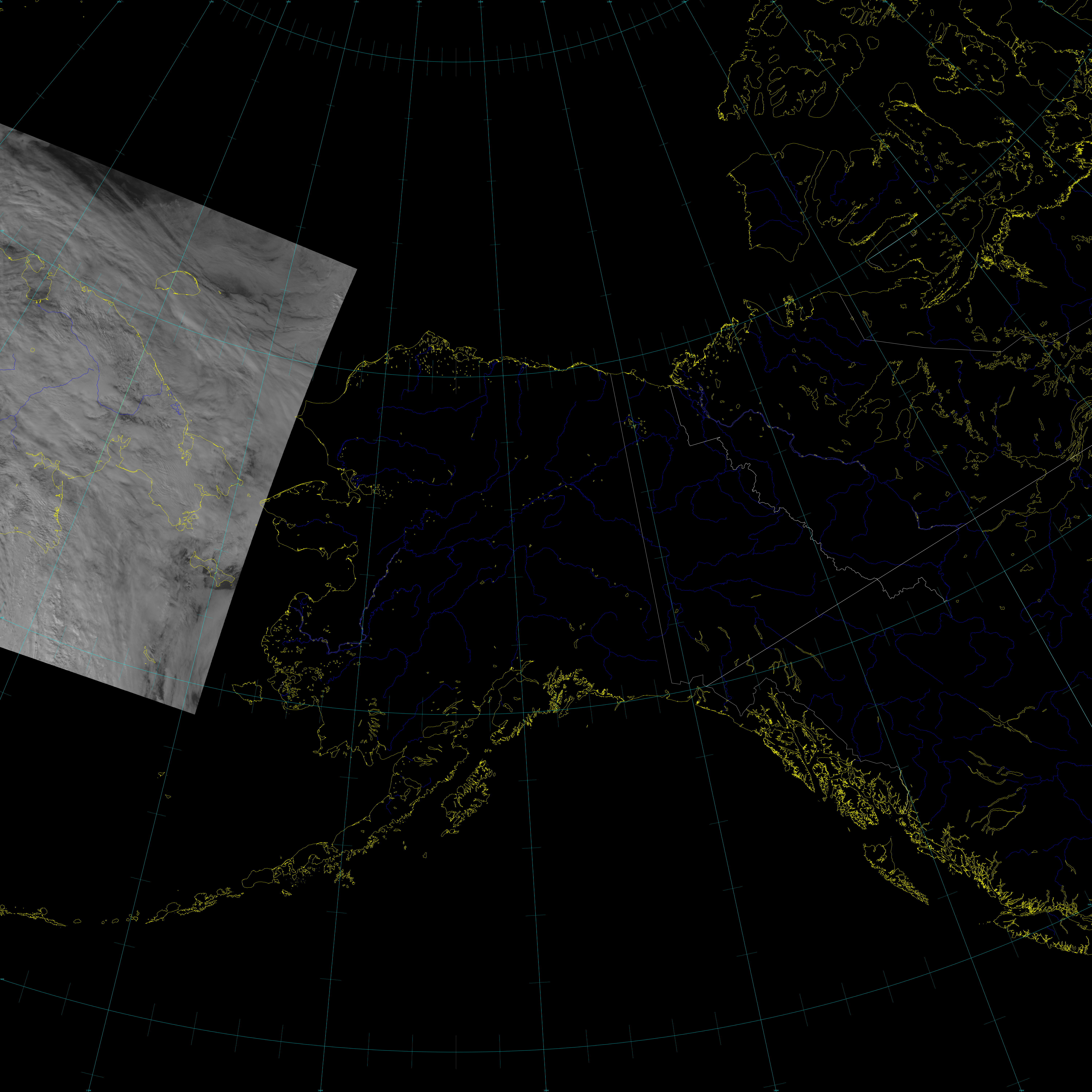Click the 180E longitude label at top
This screenshot has height=1092, width=1092.
[288, 2]
